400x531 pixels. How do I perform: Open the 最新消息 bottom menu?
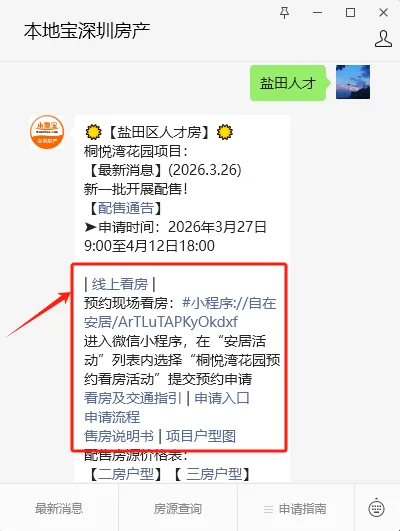pyautogui.click(x=59, y=508)
